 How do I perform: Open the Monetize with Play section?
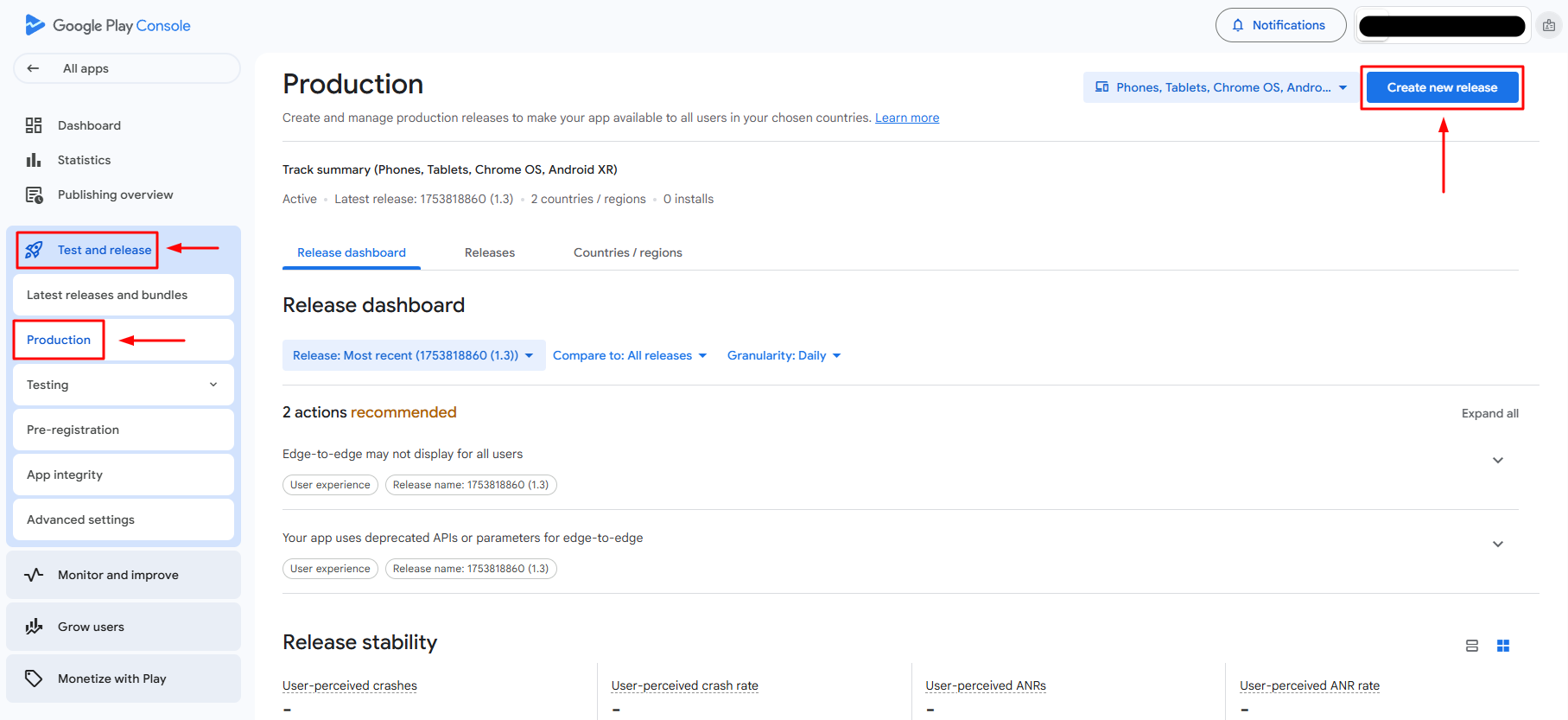click(124, 679)
